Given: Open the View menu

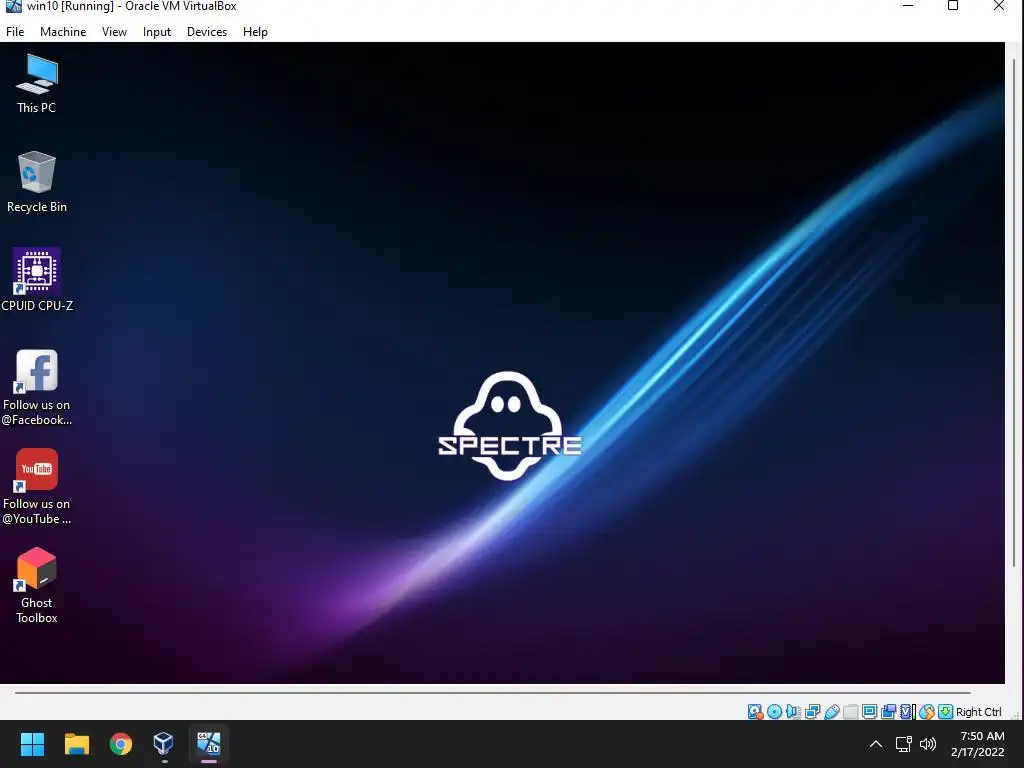Looking at the screenshot, I should [114, 31].
